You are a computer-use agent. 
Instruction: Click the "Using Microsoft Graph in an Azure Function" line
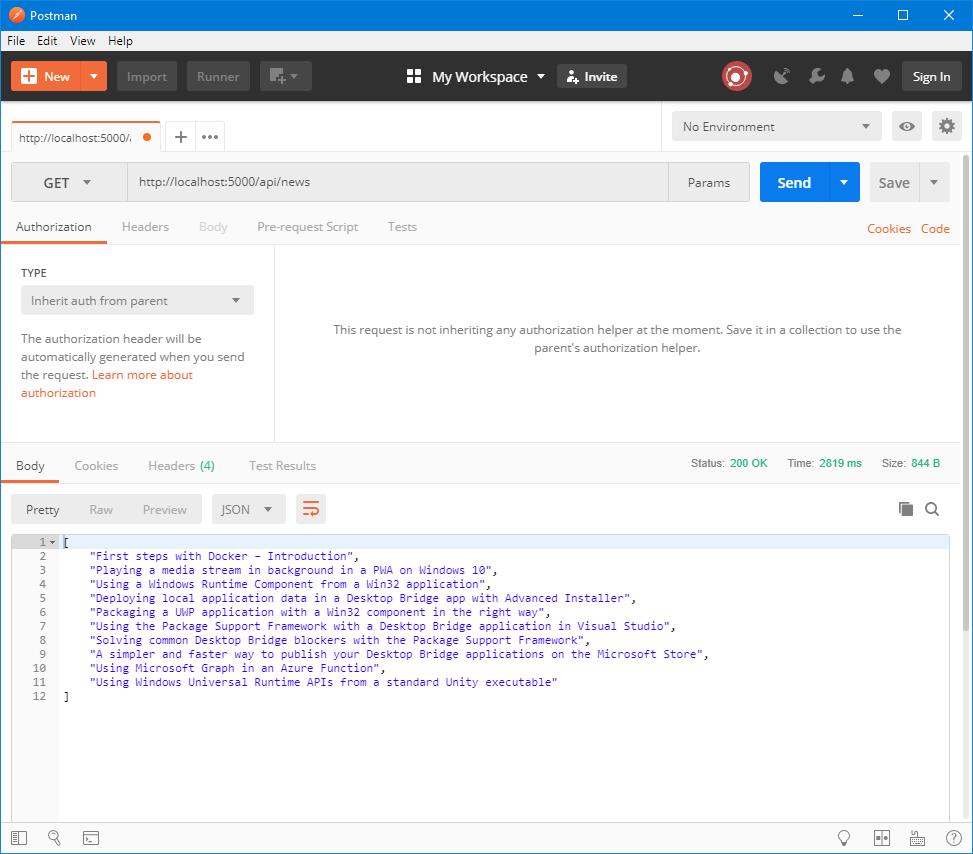coord(238,668)
